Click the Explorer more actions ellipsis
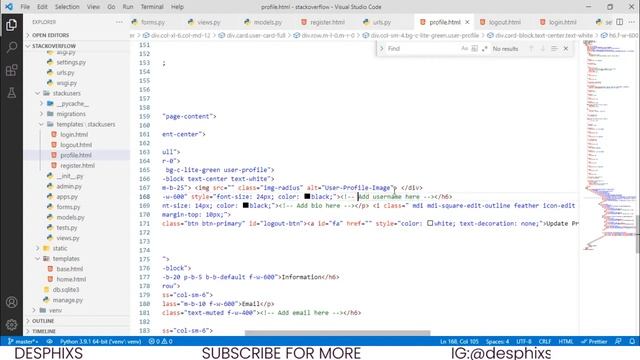This screenshot has height=360, width=640. pos(119,22)
